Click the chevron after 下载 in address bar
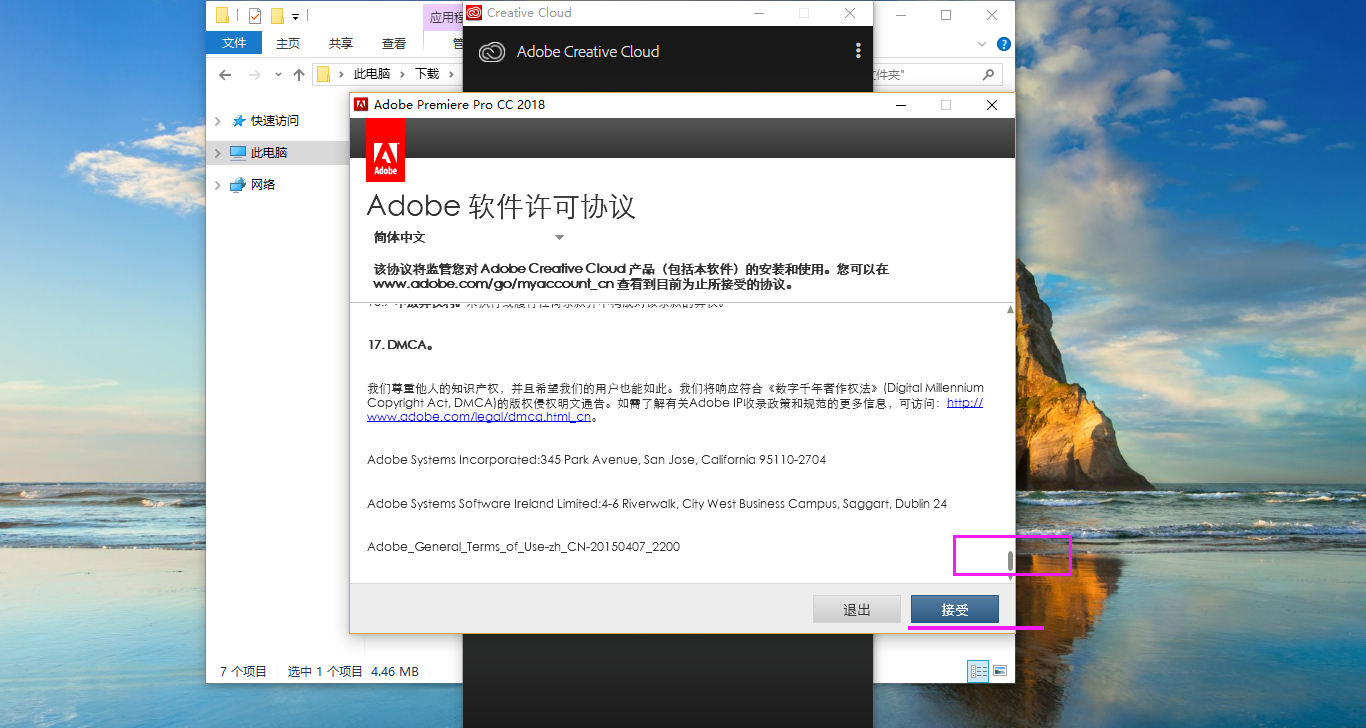1366x728 pixels. coord(450,74)
